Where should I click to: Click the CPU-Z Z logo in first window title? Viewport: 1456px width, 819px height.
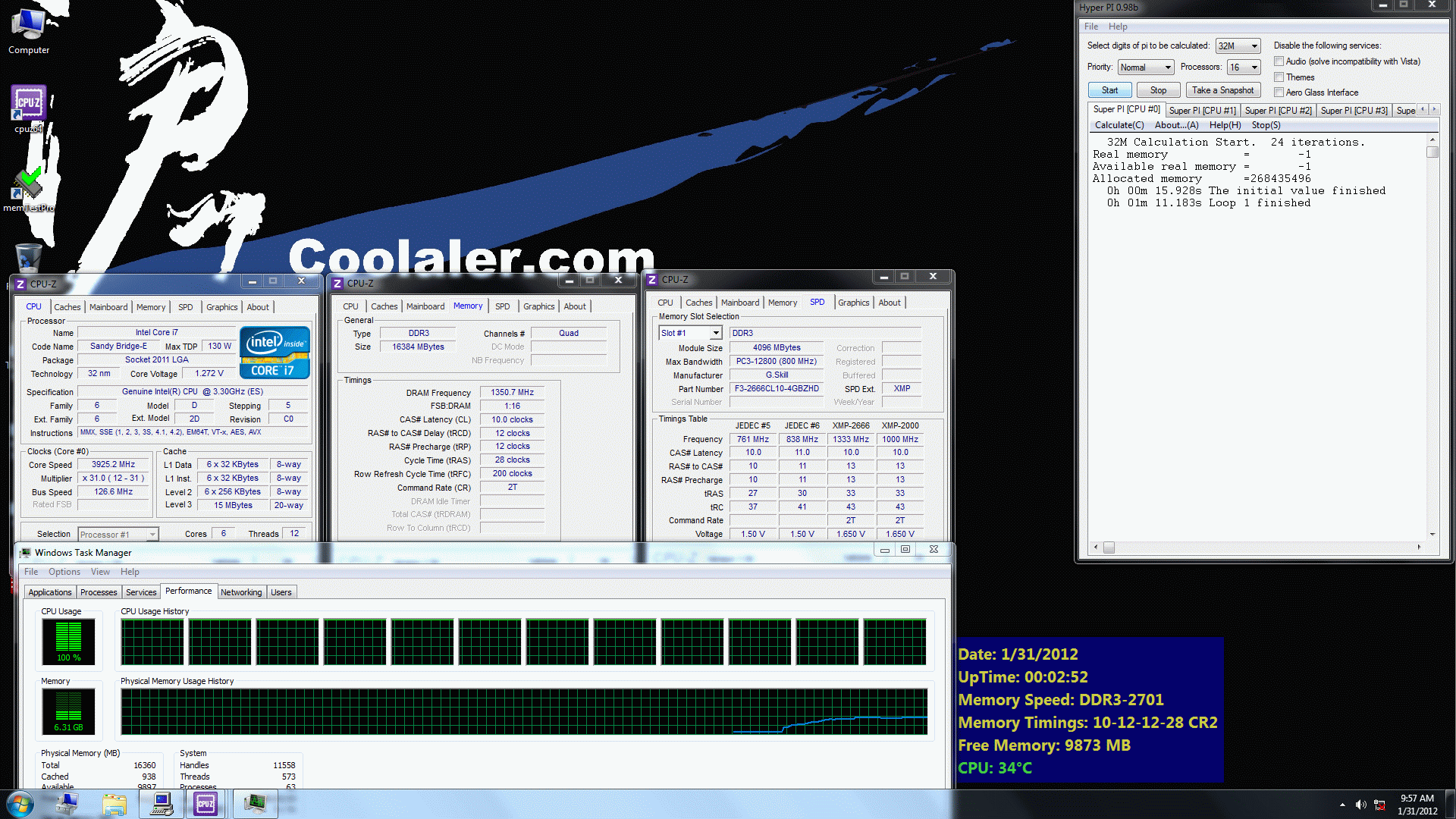(x=20, y=284)
